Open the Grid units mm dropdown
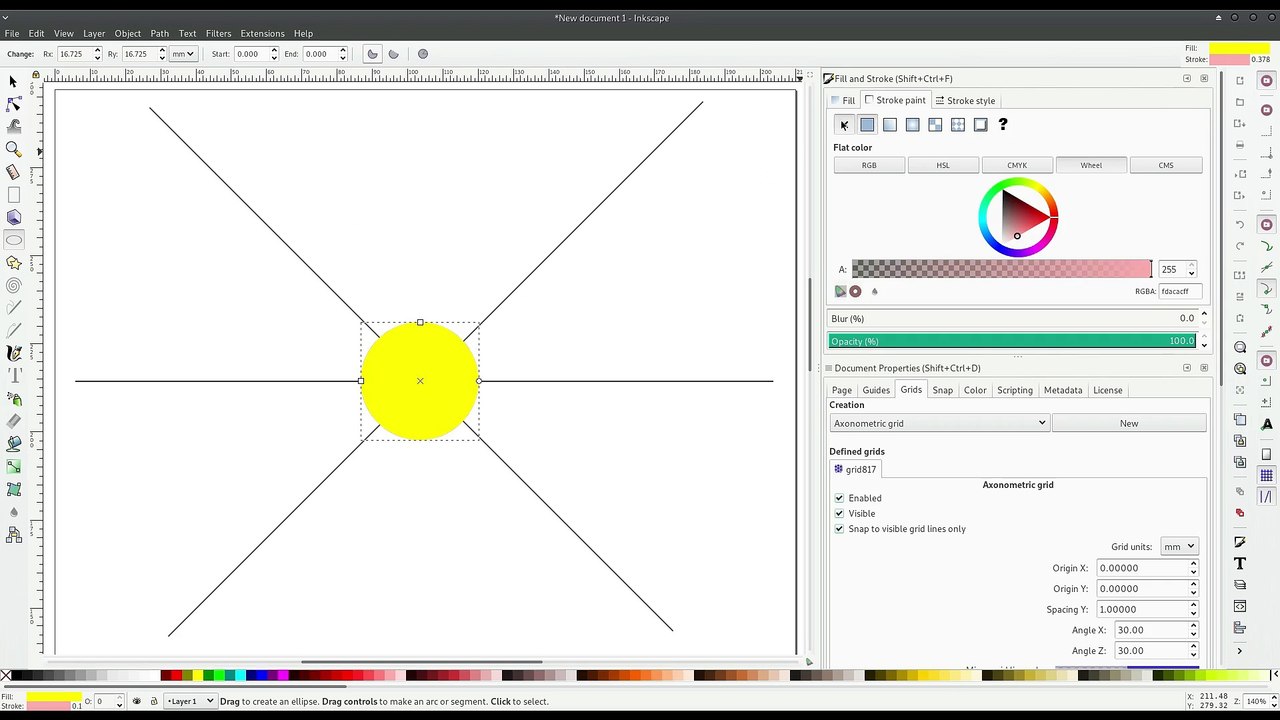Image resolution: width=1280 pixels, height=720 pixels. point(1179,547)
